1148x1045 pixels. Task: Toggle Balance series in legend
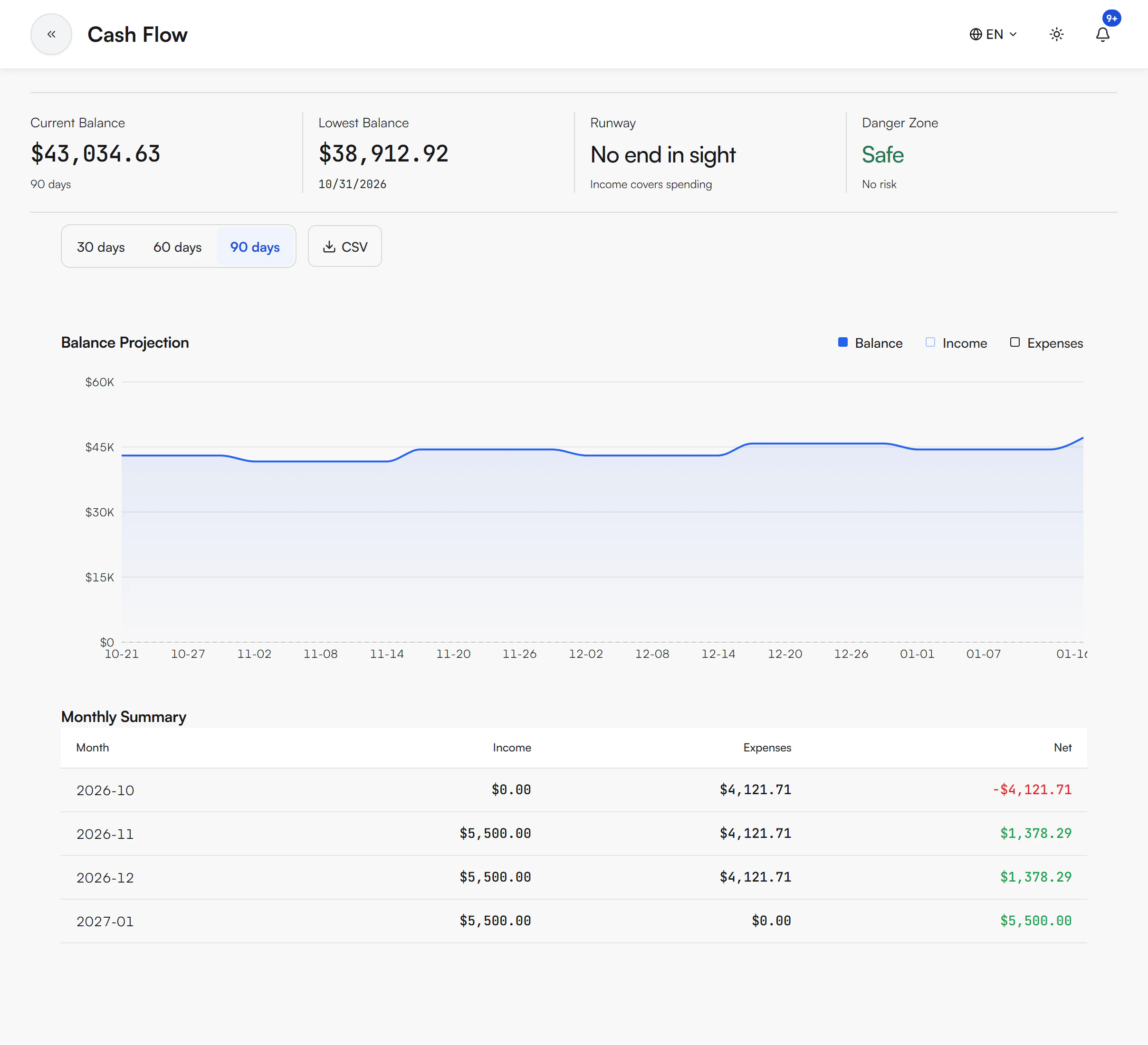coord(870,342)
